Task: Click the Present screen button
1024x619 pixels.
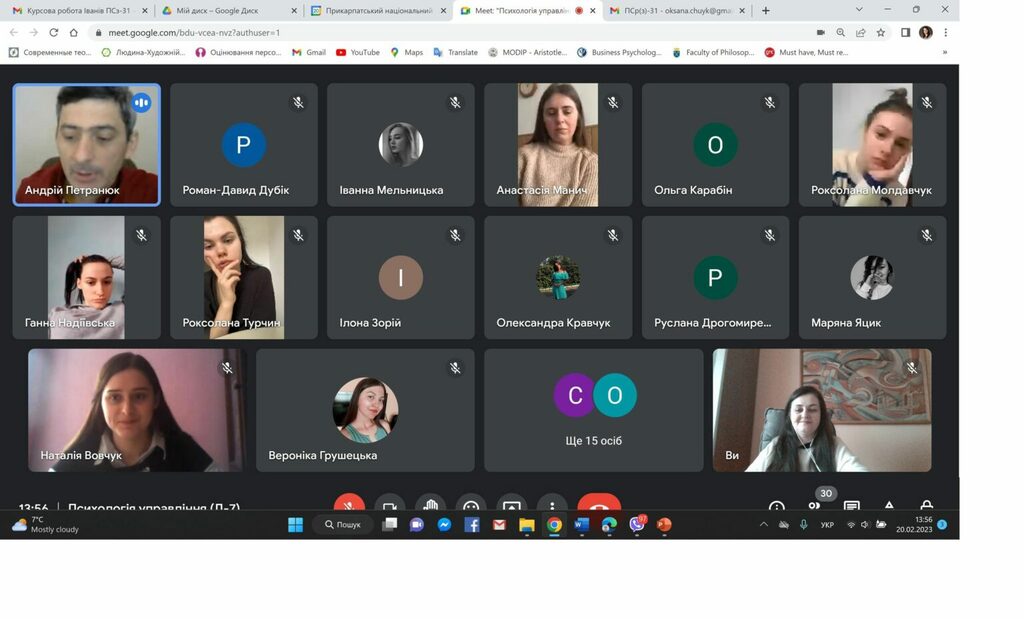Action: pyautogui.click(x=511, y=505)
